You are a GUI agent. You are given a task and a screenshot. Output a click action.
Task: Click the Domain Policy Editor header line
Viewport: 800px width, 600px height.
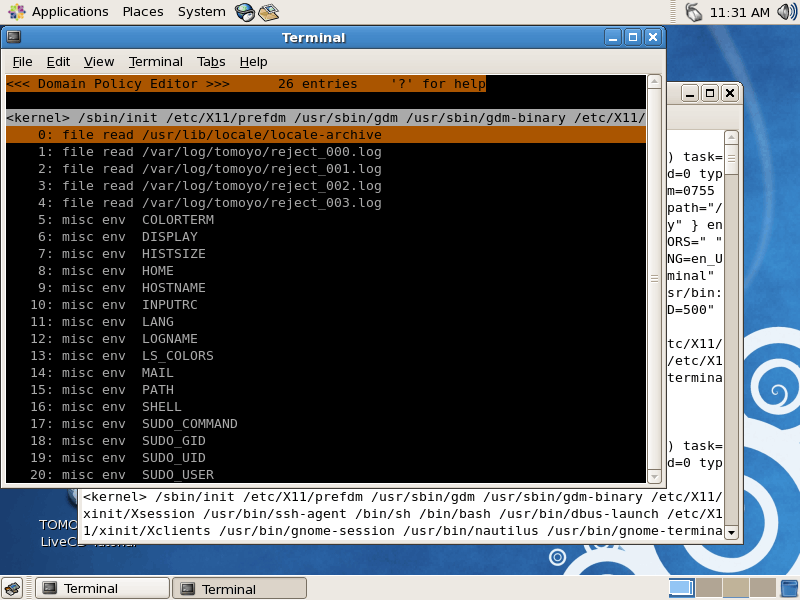246,84
